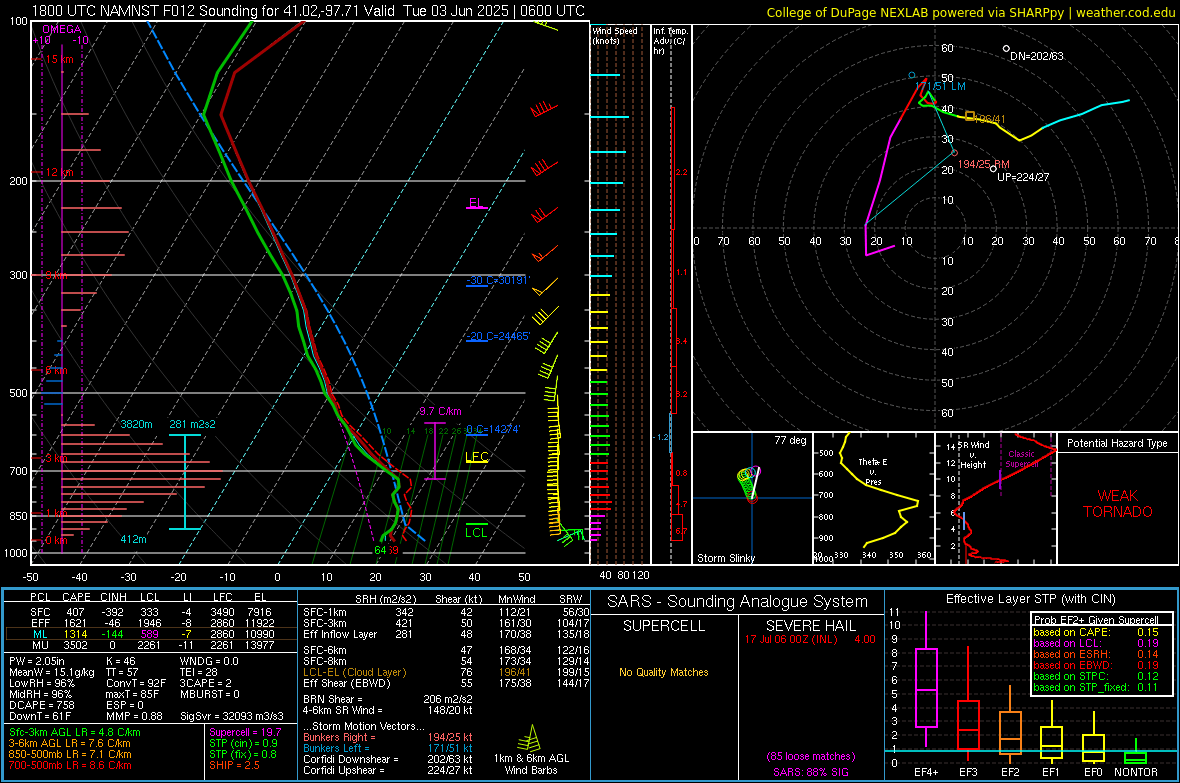Image resolution: width=1180 pixels, height=783 pixels.
Task: Click the BRN Shear = 206 m2/s2 line
Action: (388, 699)
